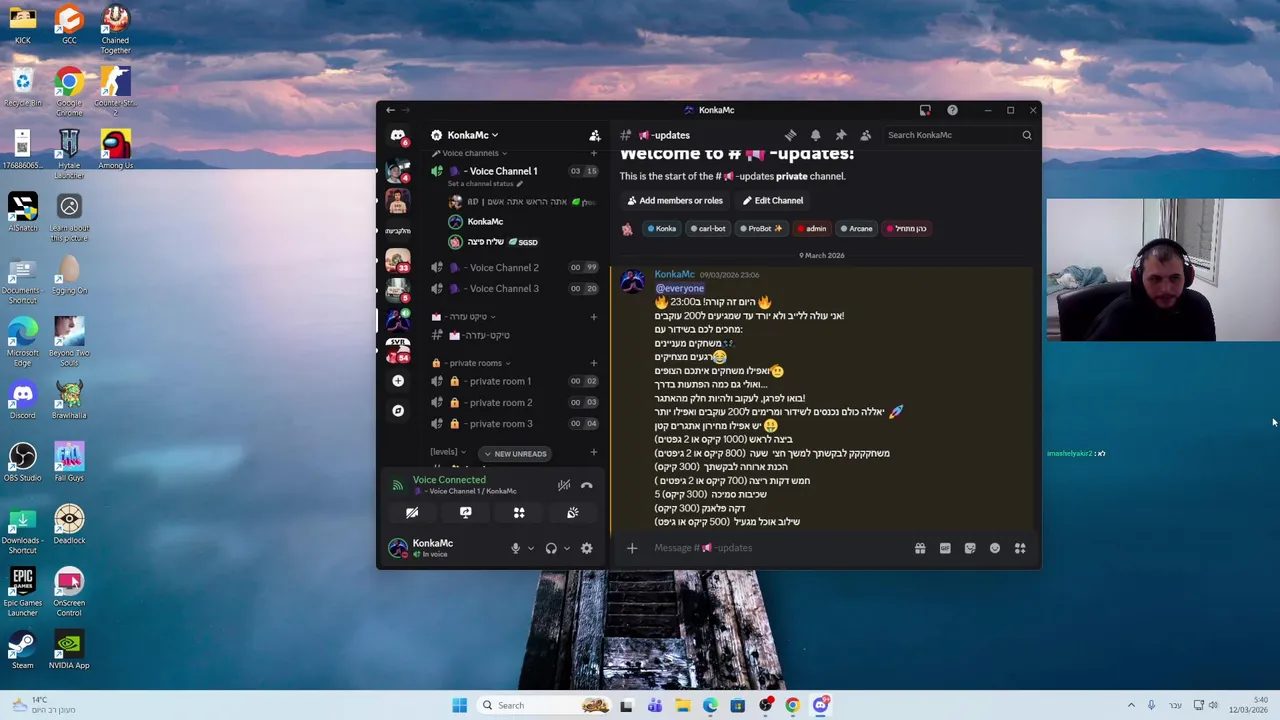
Task: Click the search magnifier icon in Discord
Action: click(1027, 135)
